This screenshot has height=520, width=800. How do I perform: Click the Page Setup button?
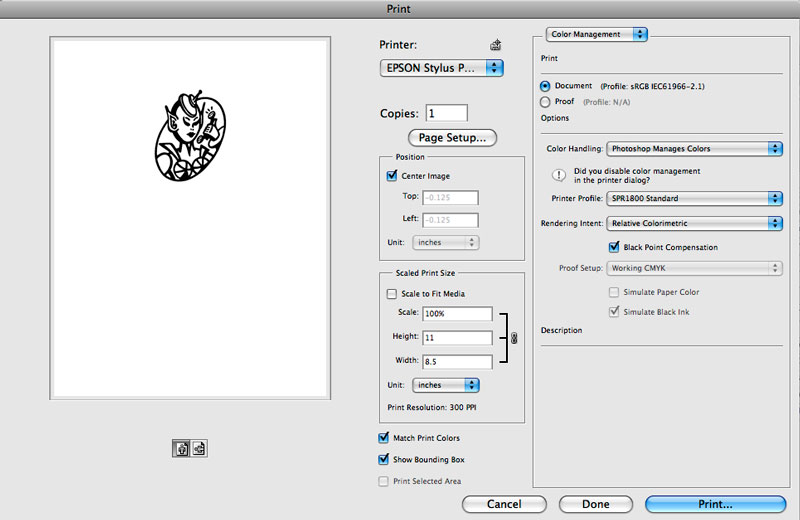pyautogui.click(x=452, y=137)
